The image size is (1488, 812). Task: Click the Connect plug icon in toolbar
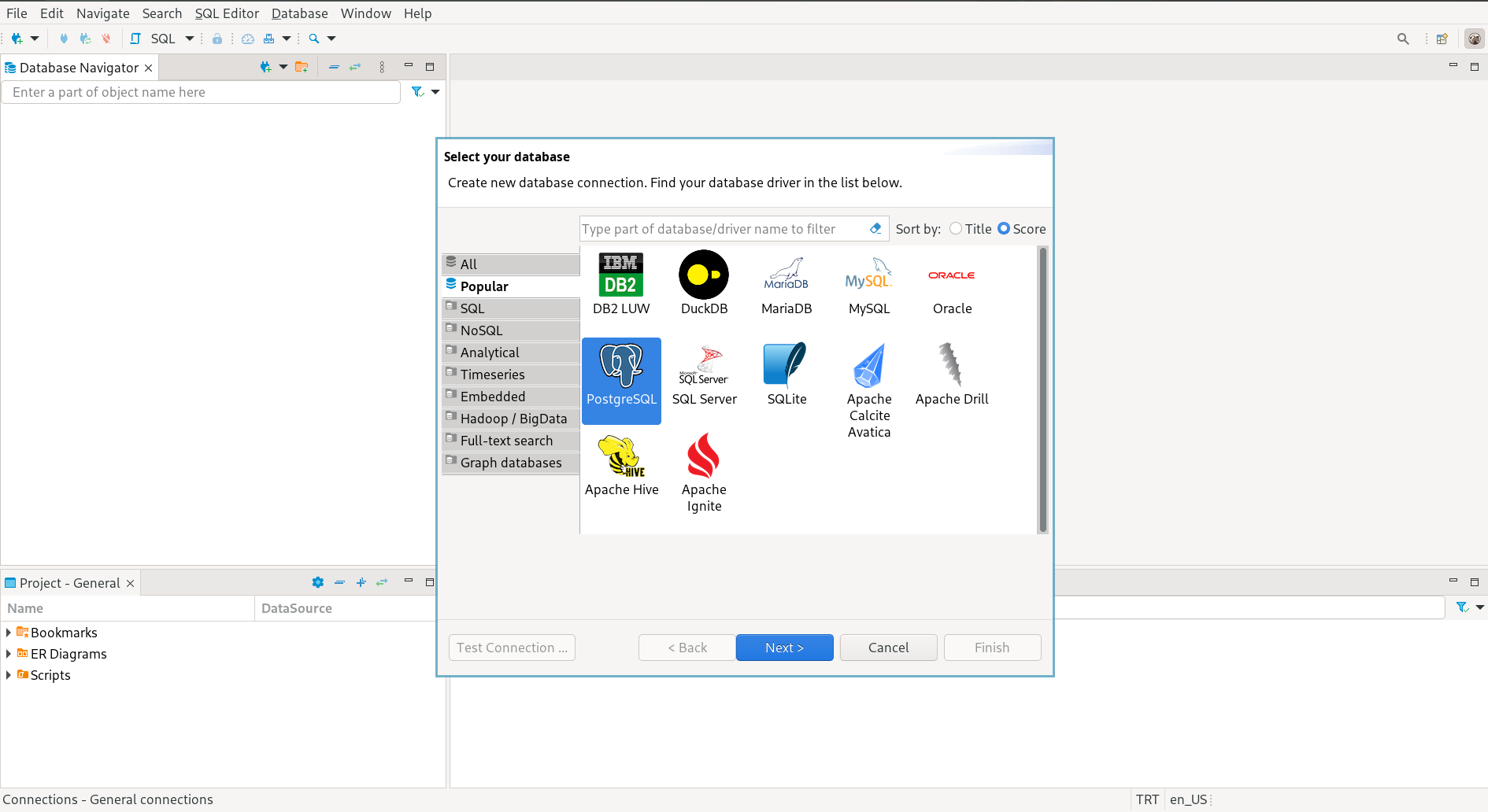64,39
